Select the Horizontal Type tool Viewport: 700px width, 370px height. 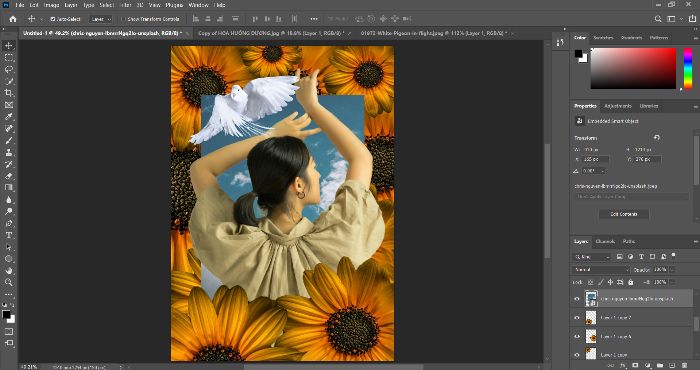(x=8, y=235)
